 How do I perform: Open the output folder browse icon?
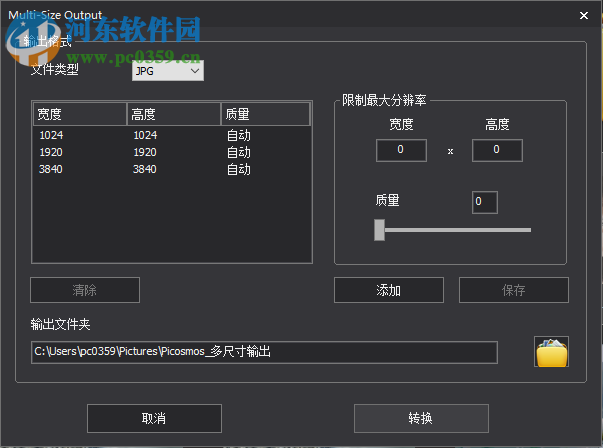click(551, 352)
